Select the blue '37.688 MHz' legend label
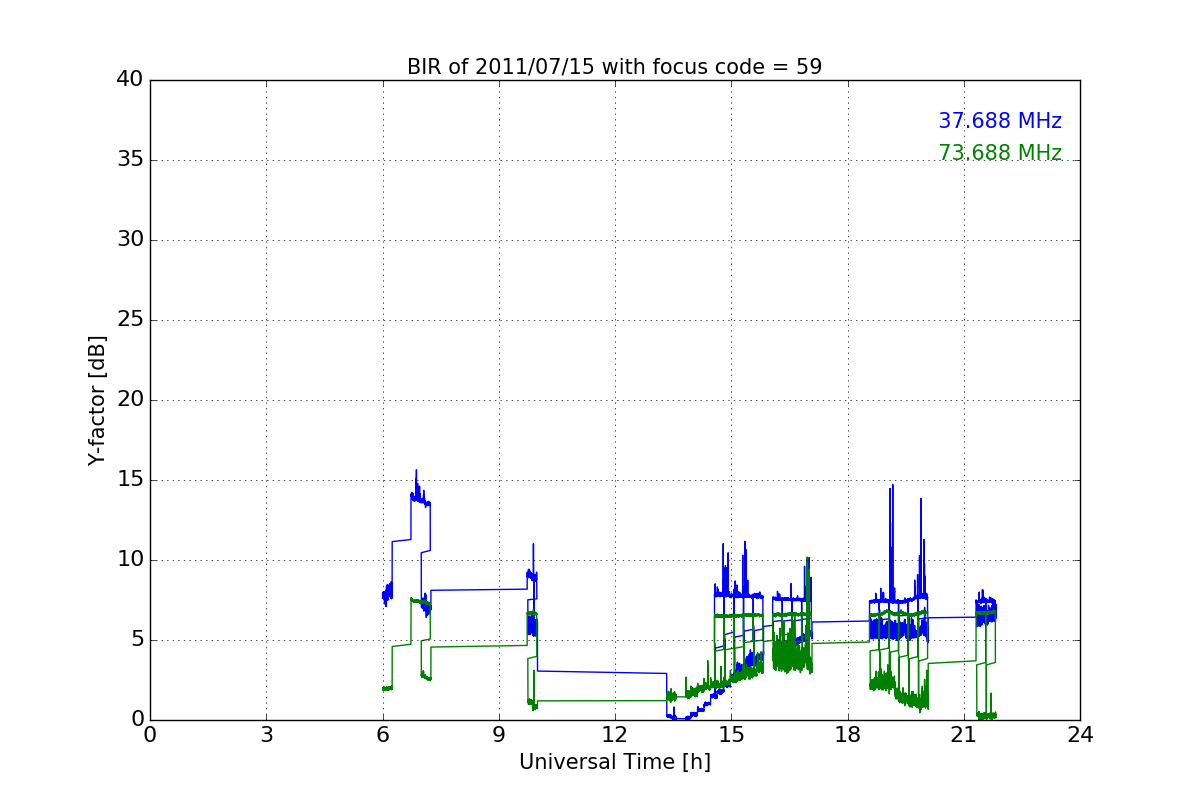The image size is (1200, 800). pos(1000,121)
